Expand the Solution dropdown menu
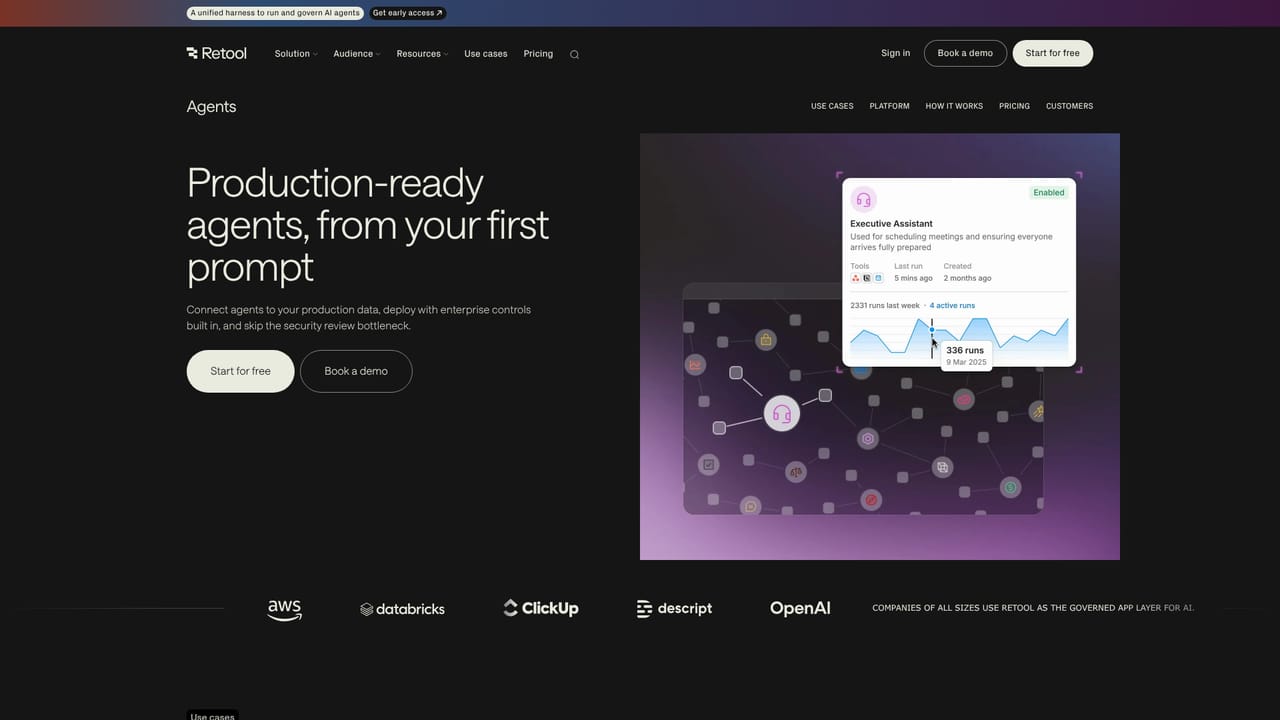 click(296, 54)
